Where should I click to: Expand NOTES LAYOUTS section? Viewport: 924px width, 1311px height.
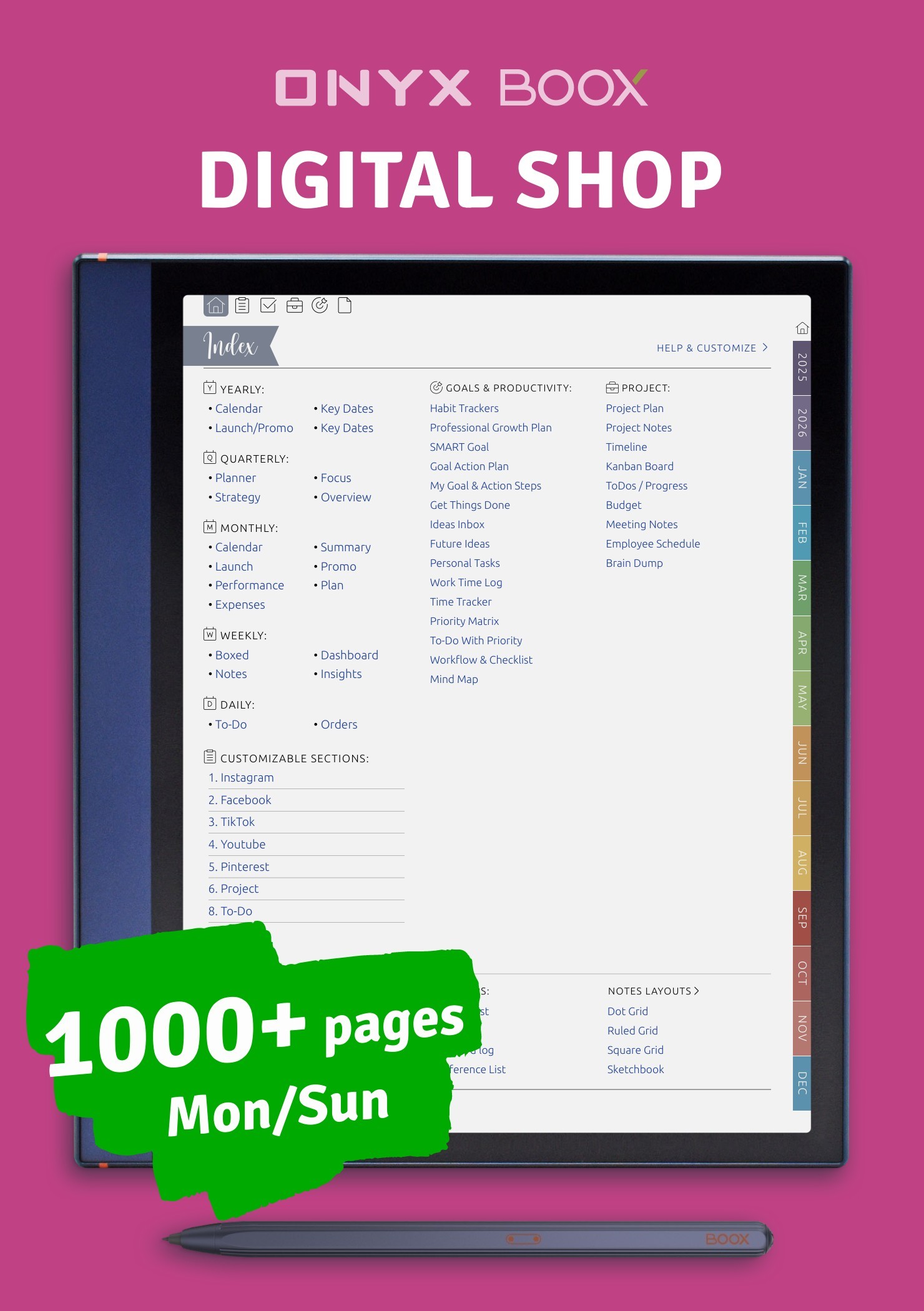pos(654,991)
